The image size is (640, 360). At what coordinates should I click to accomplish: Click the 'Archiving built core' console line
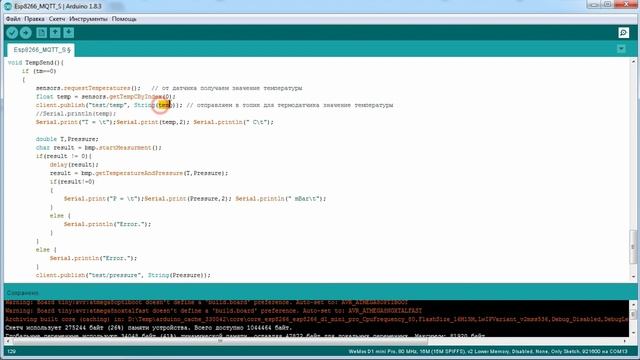click(x=316, y=319)
